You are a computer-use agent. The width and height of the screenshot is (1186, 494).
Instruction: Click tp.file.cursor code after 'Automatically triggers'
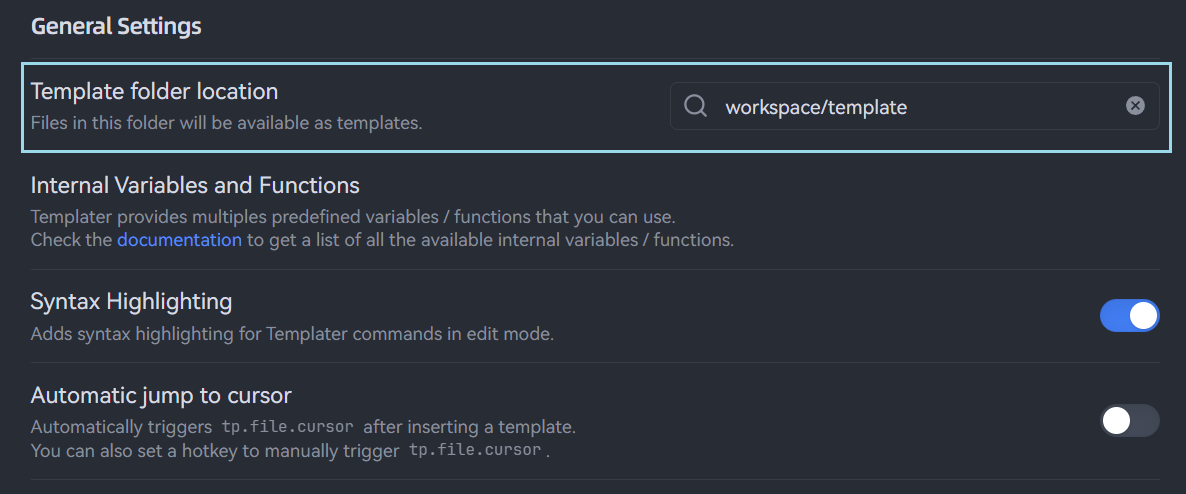click(287, 427)
